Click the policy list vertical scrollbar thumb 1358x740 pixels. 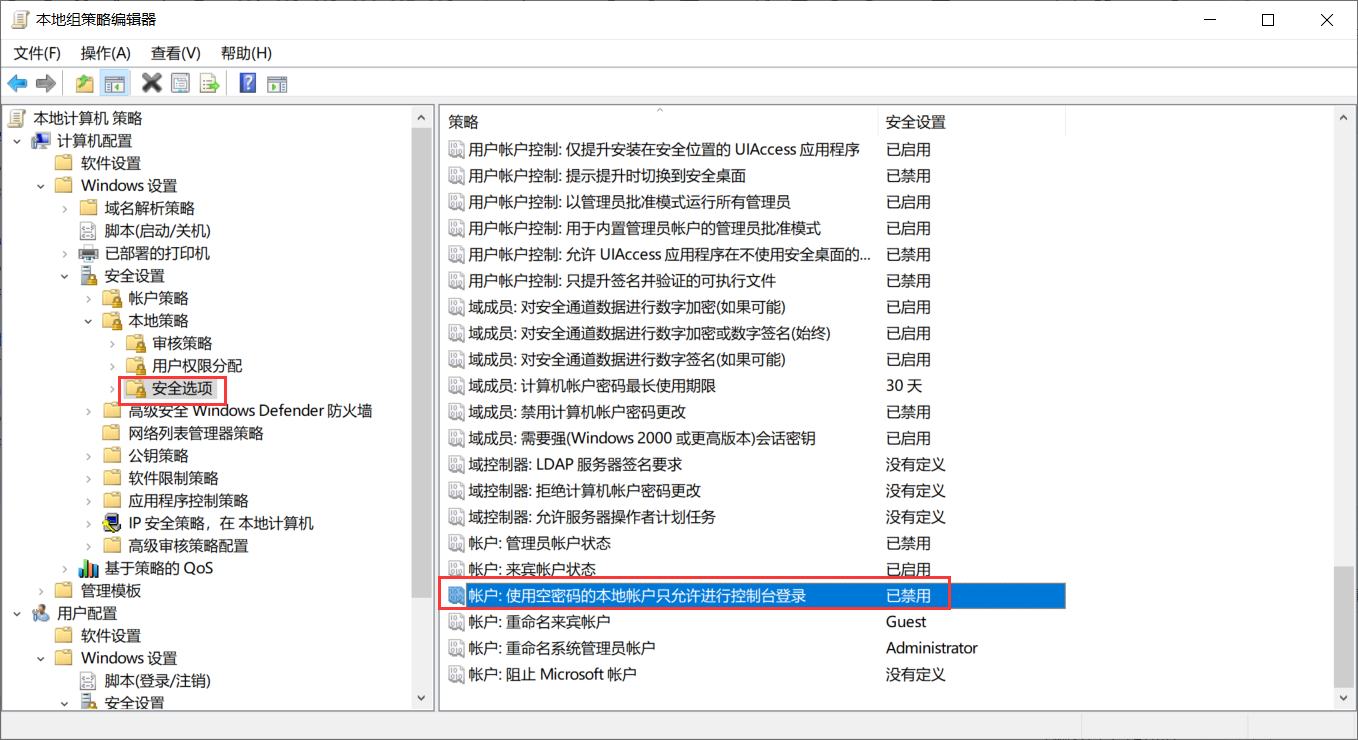tap(1343, 626)
